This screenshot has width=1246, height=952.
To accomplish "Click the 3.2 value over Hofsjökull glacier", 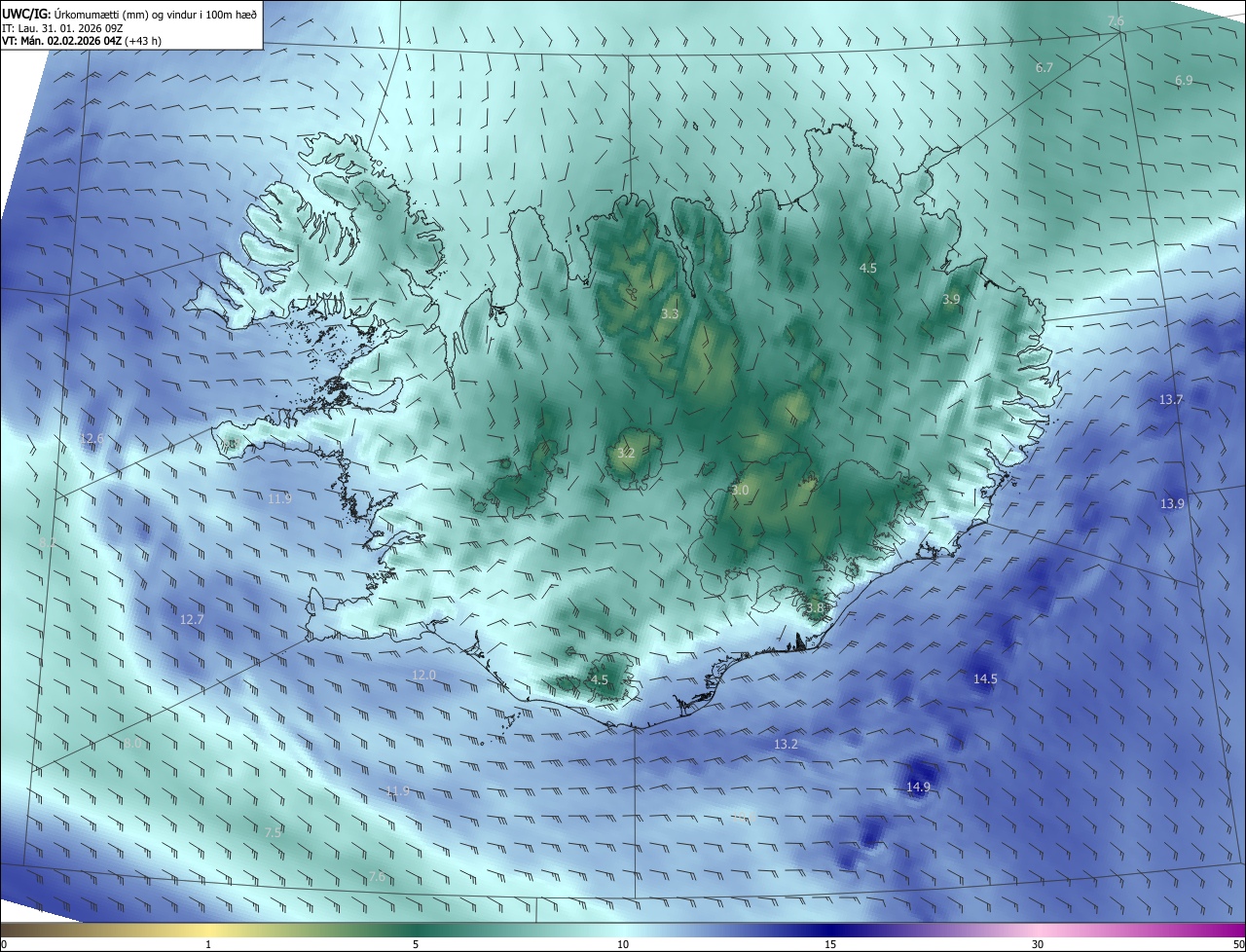I will (626, 454).
